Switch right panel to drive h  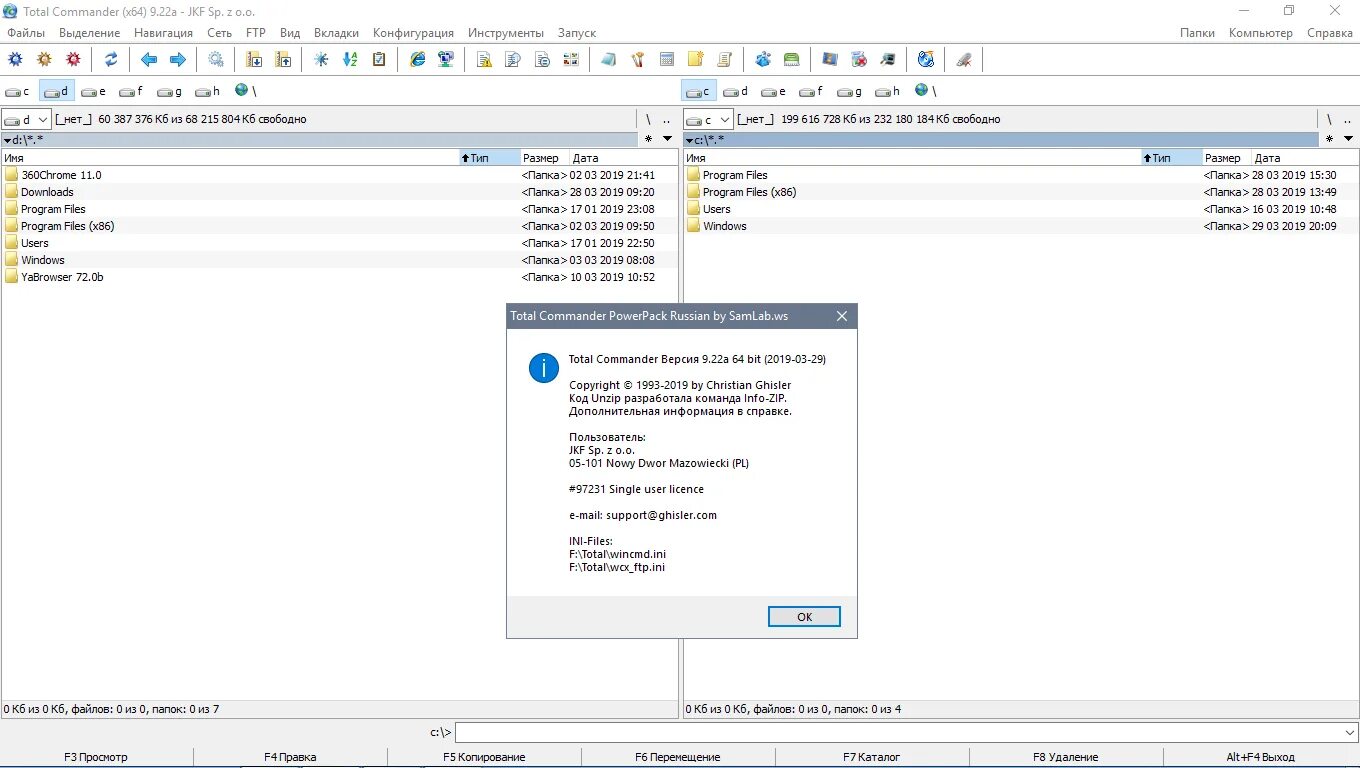[887, 91]
